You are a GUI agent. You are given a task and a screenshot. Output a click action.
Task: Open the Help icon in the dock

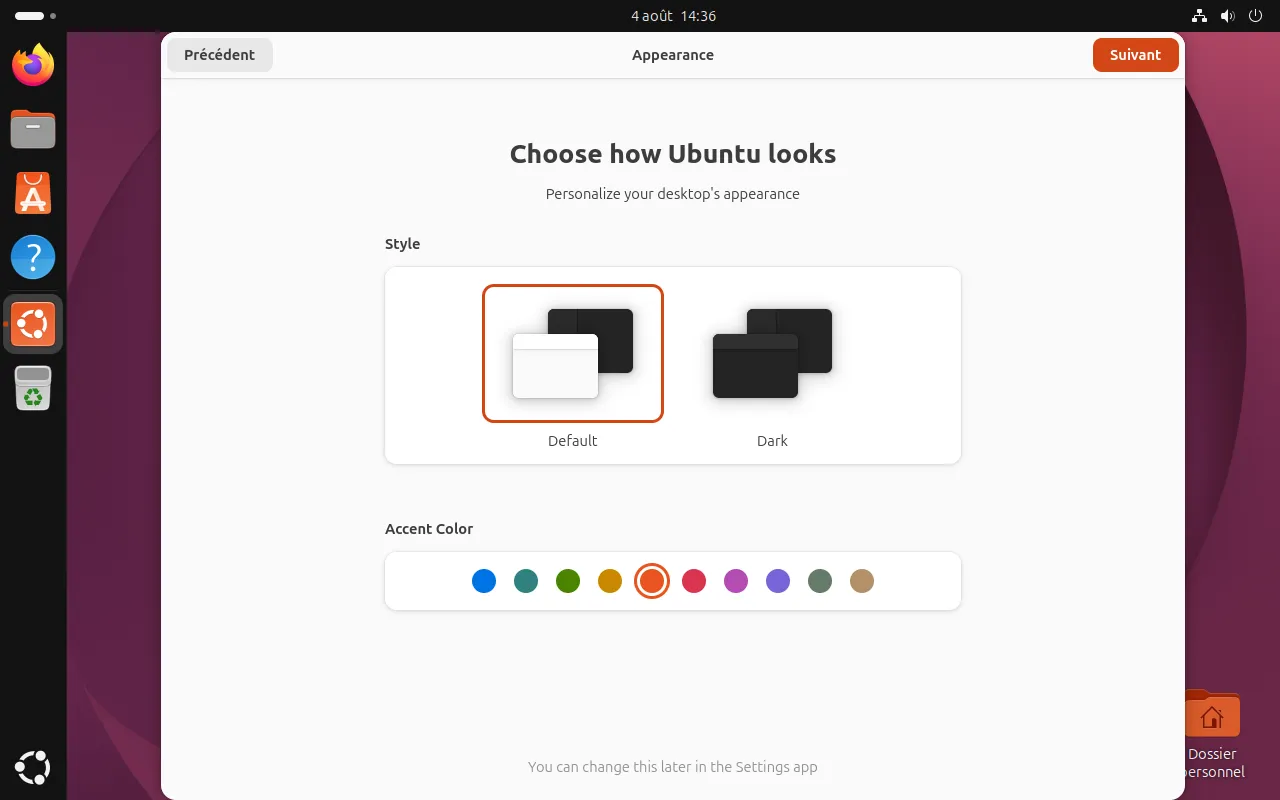coord(33,257)
